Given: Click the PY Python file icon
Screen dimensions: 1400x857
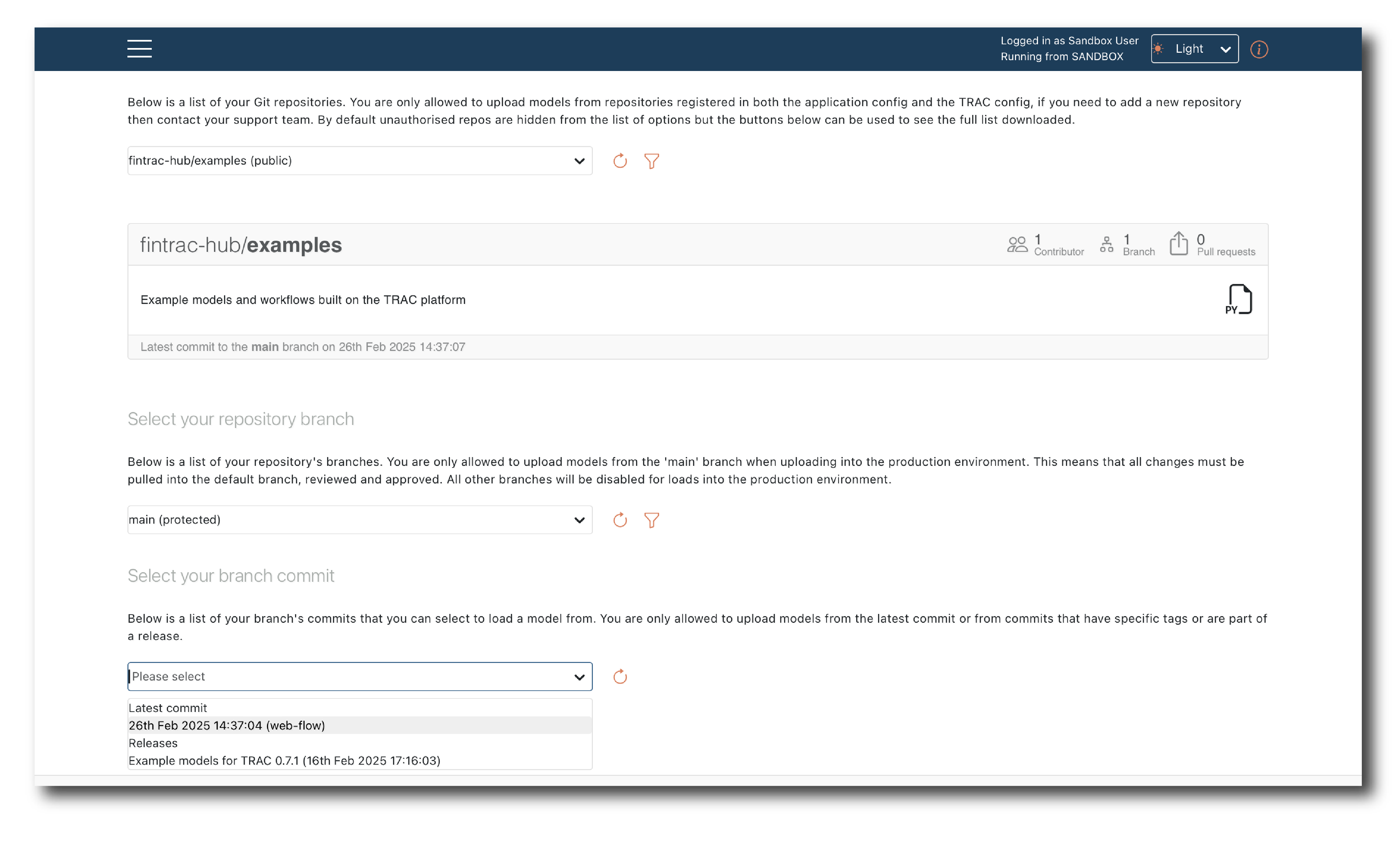Looking at the screenshot, I should [1239, 300].
